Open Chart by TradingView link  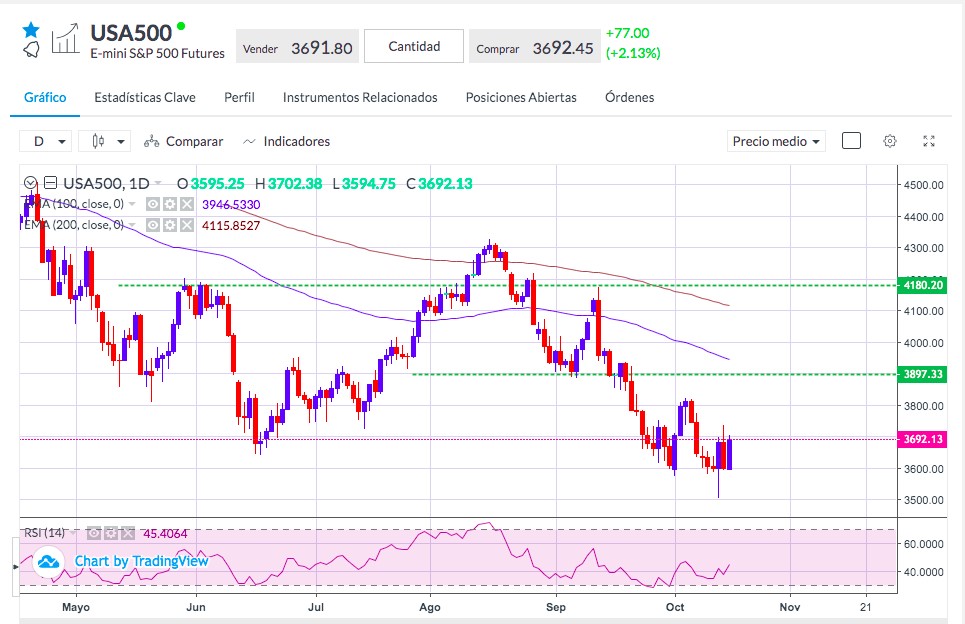pos(142,561)
